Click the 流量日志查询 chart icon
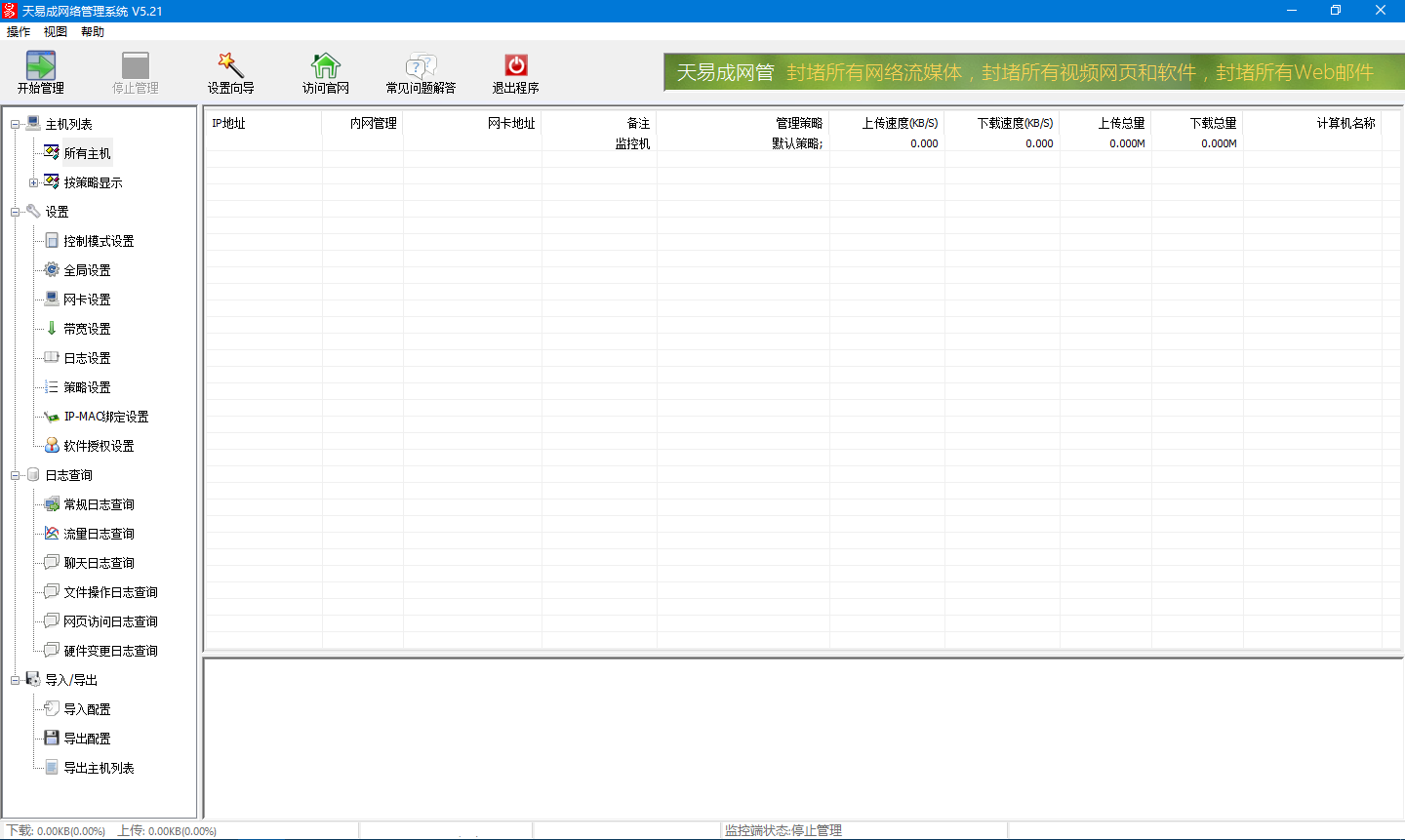The height and width of the screenshot is (840, 1405). 52,533
